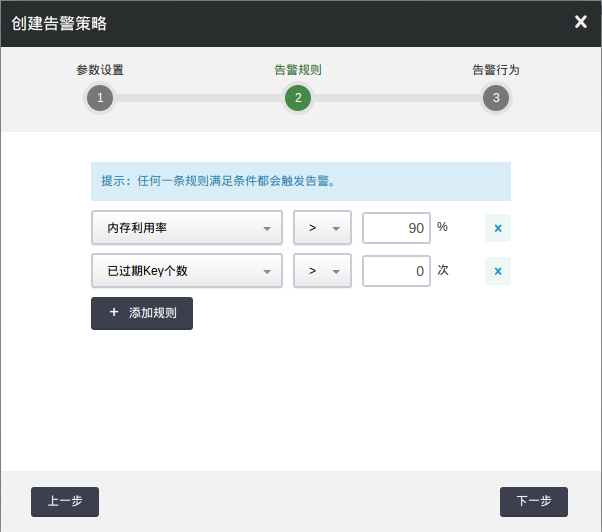Click the step 1 circle icon
The height and width of the screenshot is (532, 602).
[99, 98]
